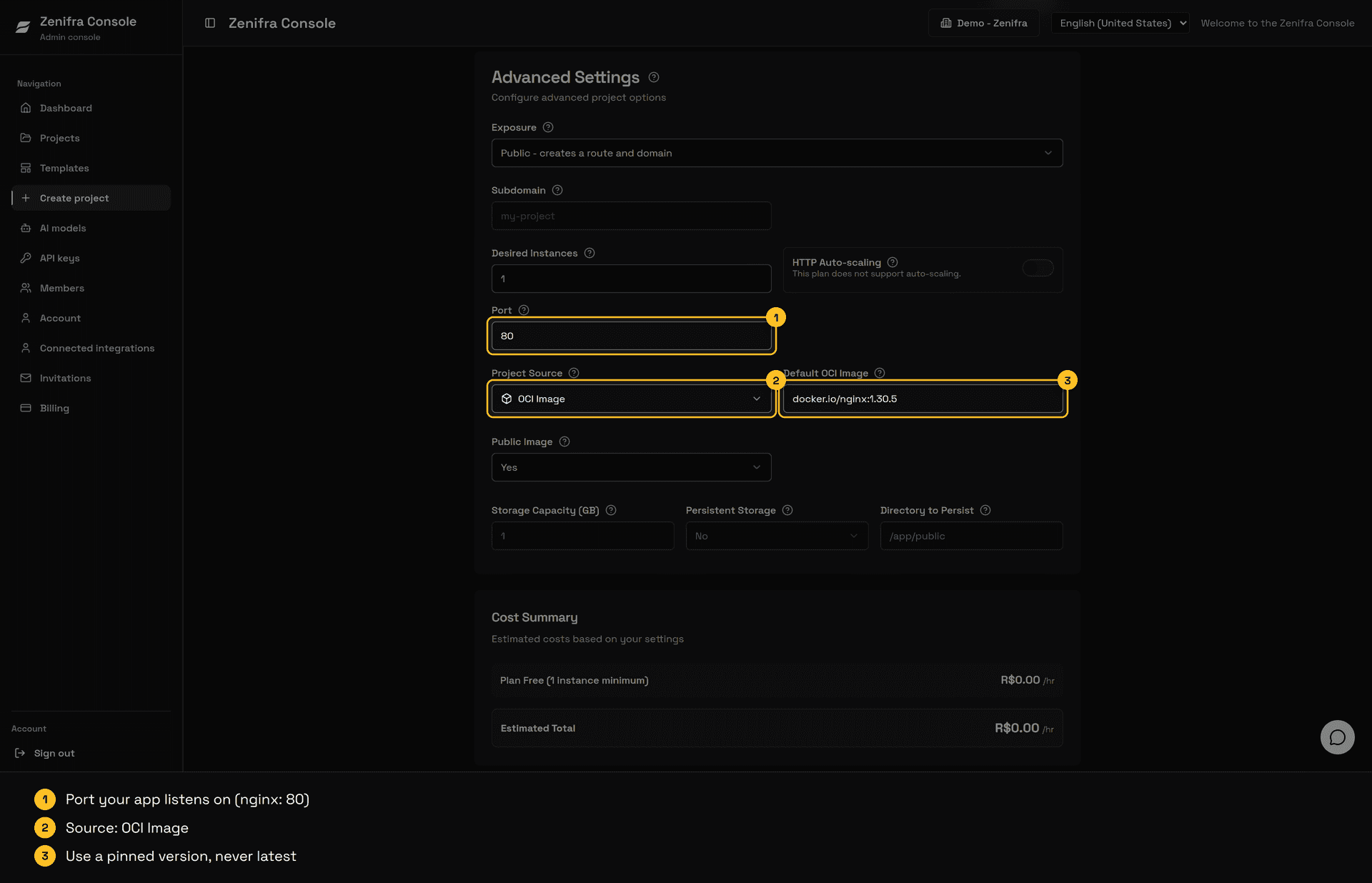Click the Desired Instances field

[x=632, y=279]
